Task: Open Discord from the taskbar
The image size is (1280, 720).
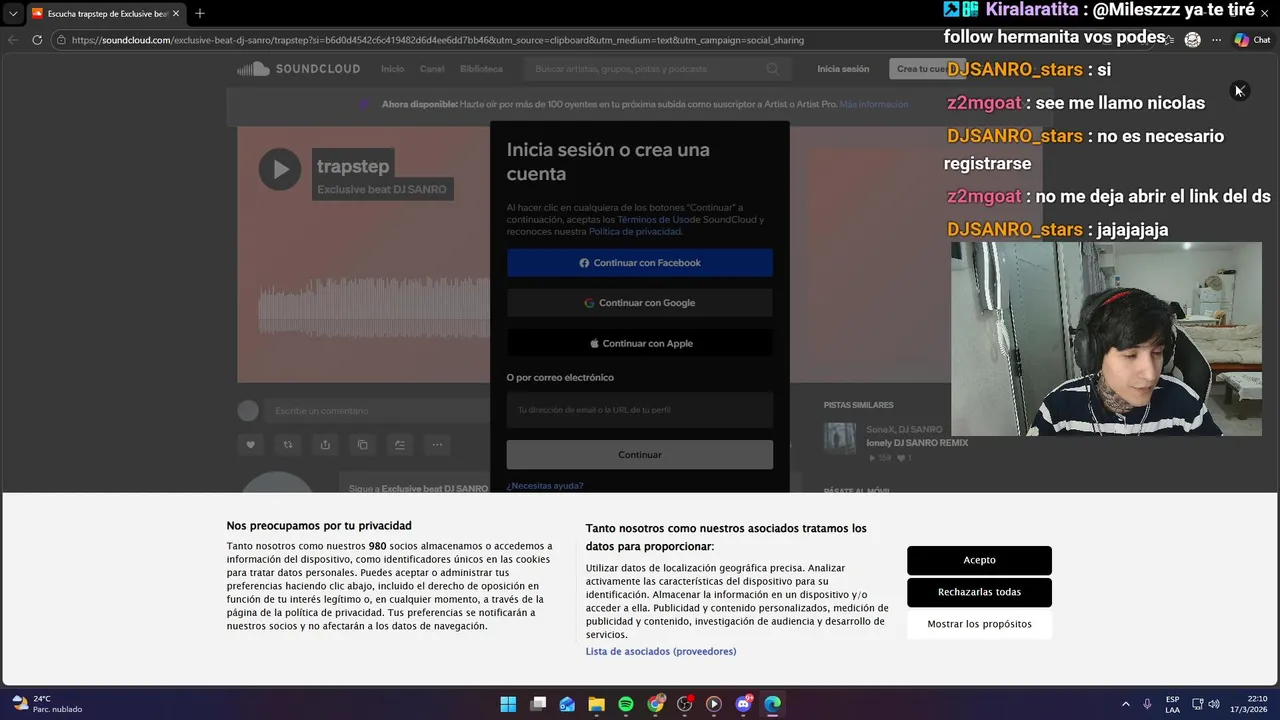Action: pyautogui.click(x=743, y=704)
